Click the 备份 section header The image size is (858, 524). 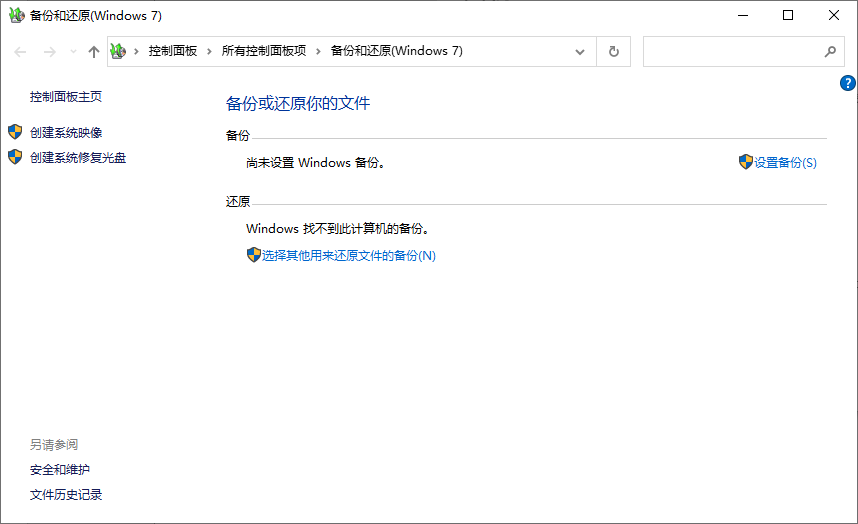237,136
